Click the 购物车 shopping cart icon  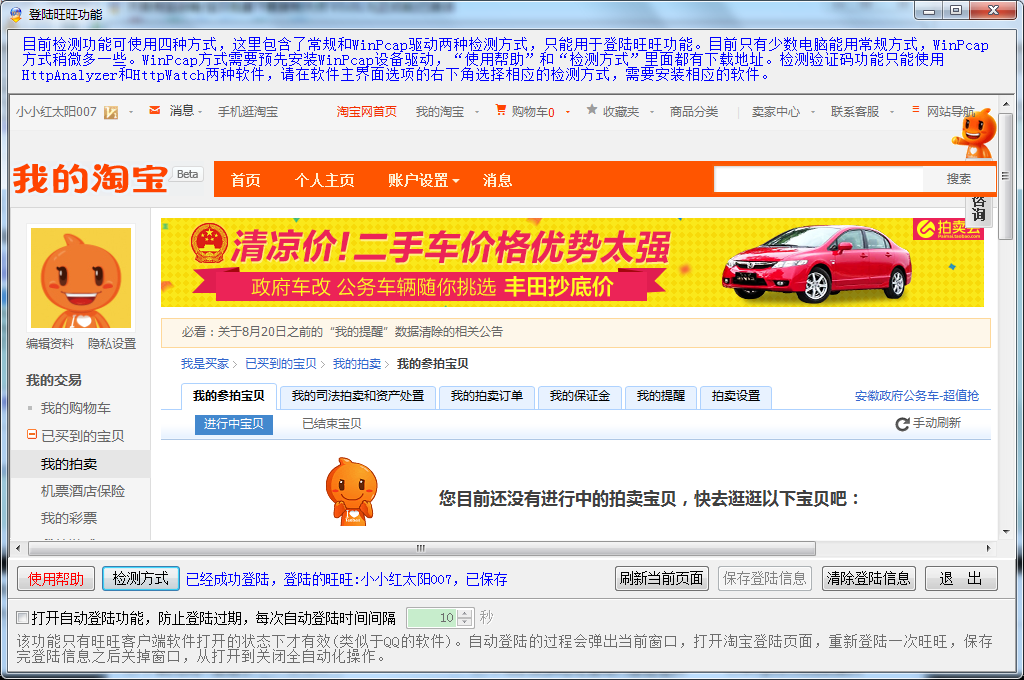pyautogui.click(x=501, y=110)
